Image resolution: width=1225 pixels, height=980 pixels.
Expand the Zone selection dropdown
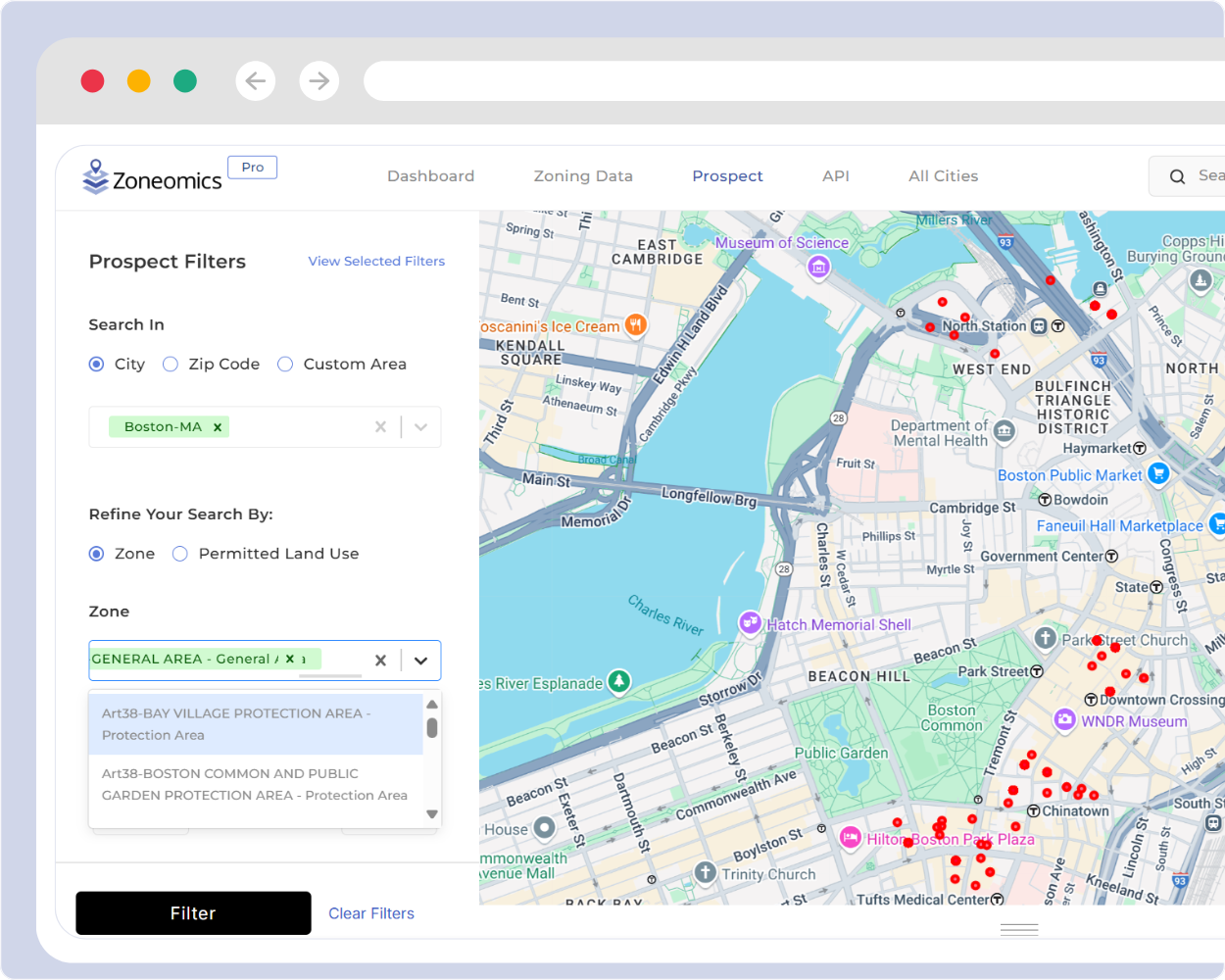pyautogui.click(x=421, y=660)
